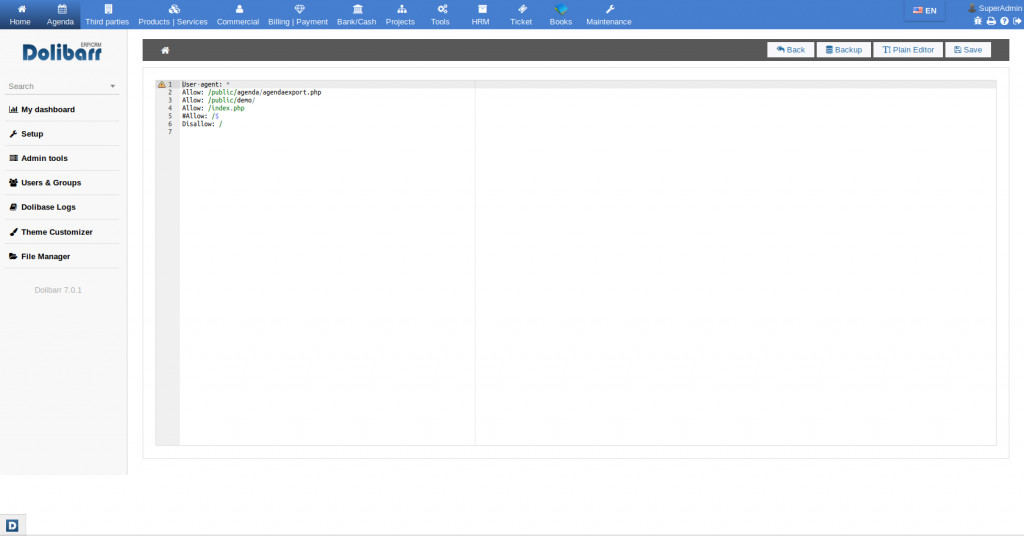Expand the Search dropdown arrow

[112, 86]
